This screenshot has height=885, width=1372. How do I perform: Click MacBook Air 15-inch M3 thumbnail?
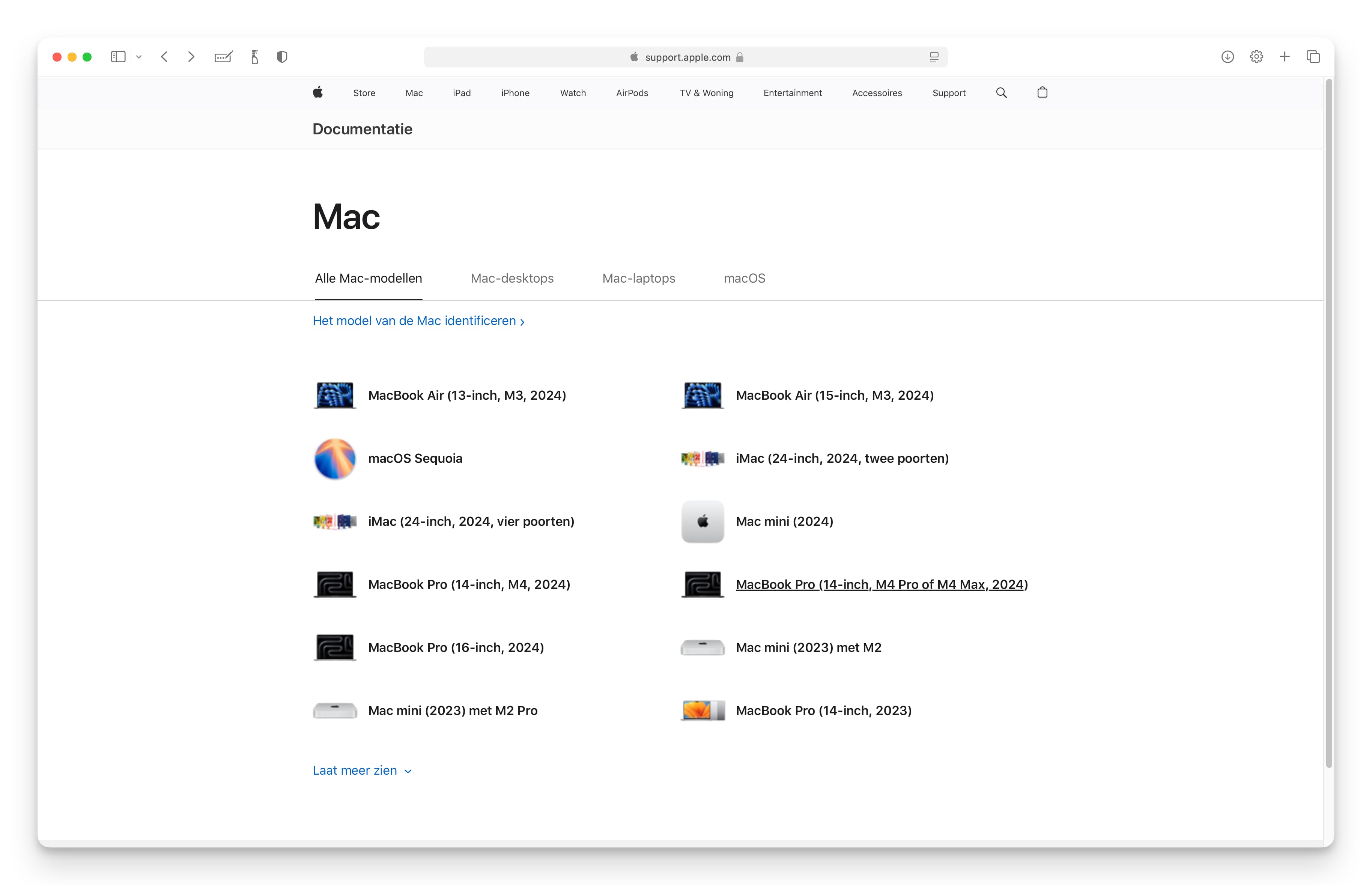[703, 395]
